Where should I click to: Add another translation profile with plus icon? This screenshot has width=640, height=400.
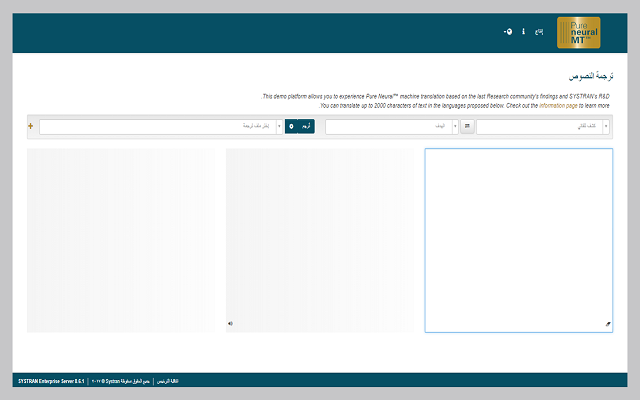(x=31, y=127)
